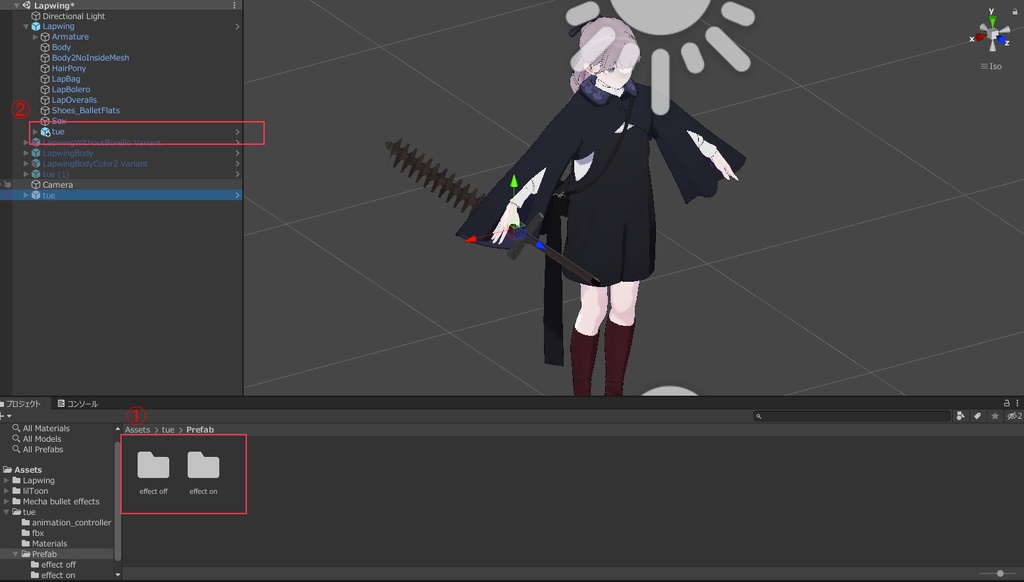Open LapwingBodyColor2 Variant prefab chevron
The height and width of the screenshot is (582, 1024).
pos(237,163)
